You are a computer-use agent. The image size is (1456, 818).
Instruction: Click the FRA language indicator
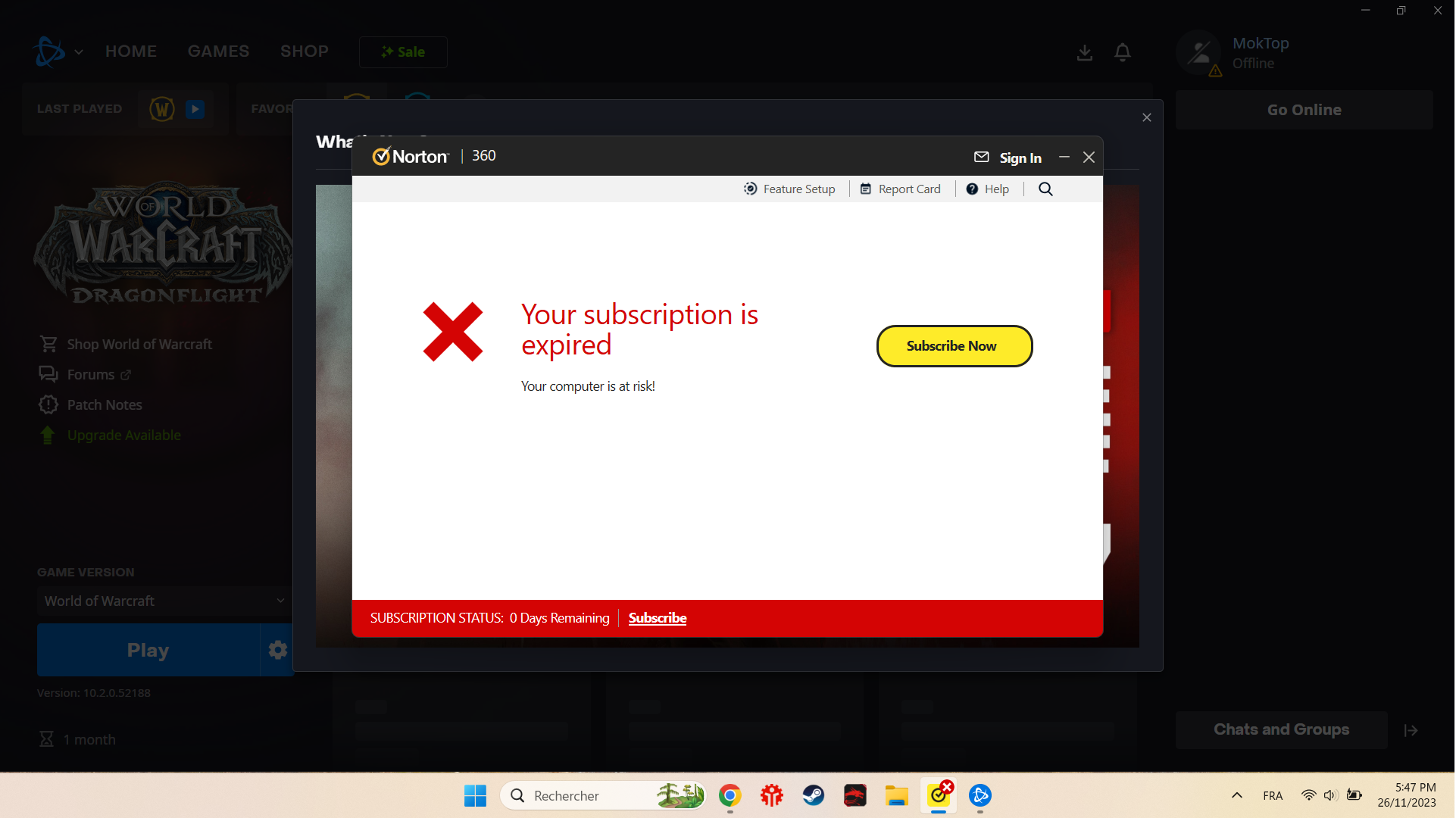pyautogui.click(x=1273, y=796)
